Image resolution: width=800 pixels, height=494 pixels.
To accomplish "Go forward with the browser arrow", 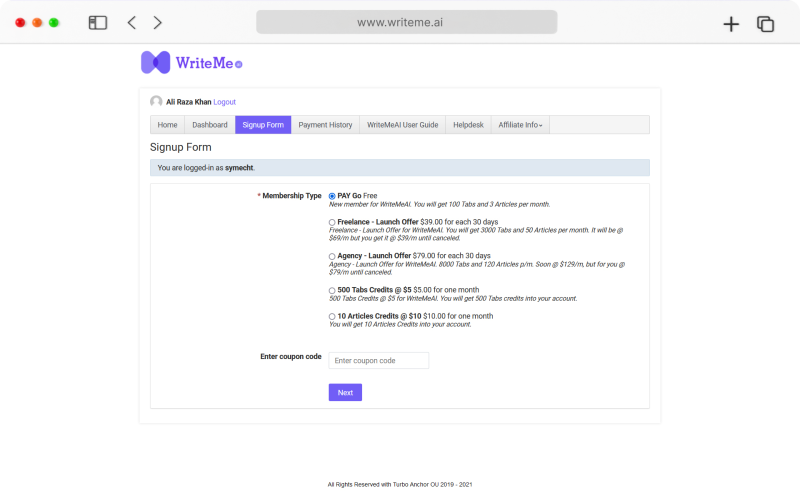I will pos(158,22).
